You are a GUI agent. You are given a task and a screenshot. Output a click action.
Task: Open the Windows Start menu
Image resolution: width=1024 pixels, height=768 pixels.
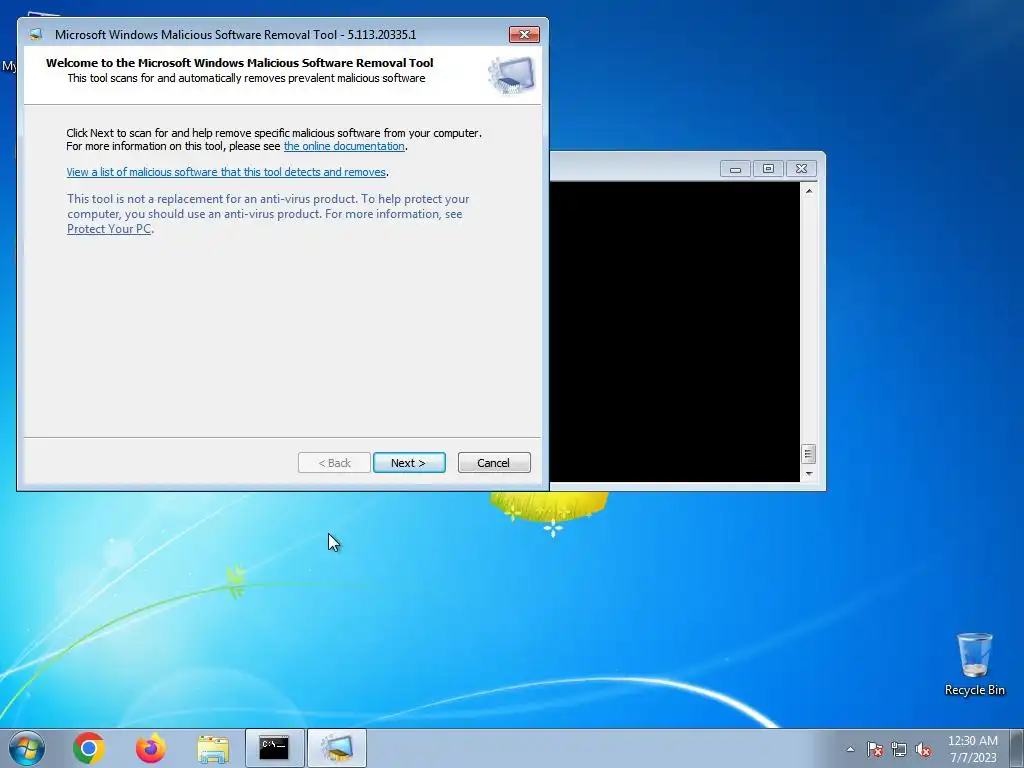(x=27, y=748)
